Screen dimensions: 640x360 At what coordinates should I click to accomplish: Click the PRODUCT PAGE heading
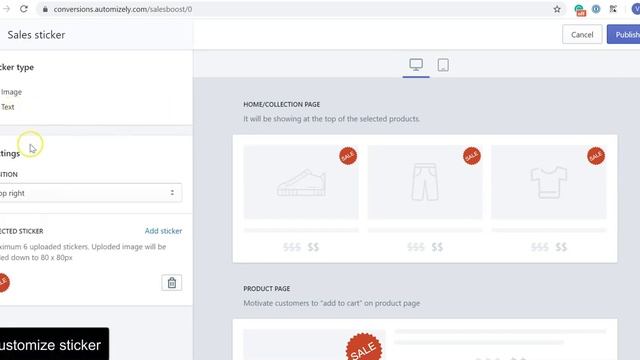267,289
